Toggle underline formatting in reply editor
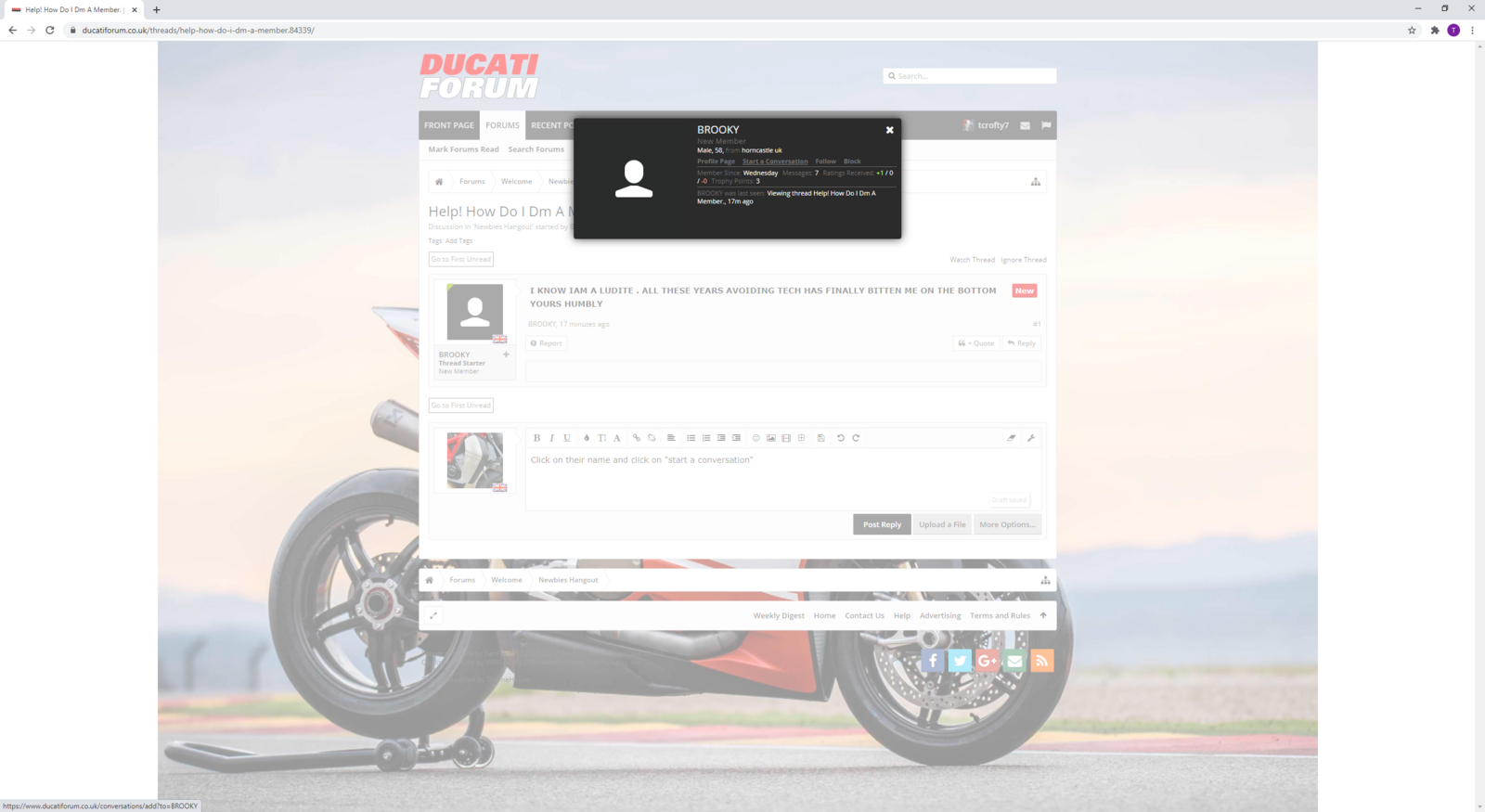The image size is (1485, 812). tap(567, 438)
